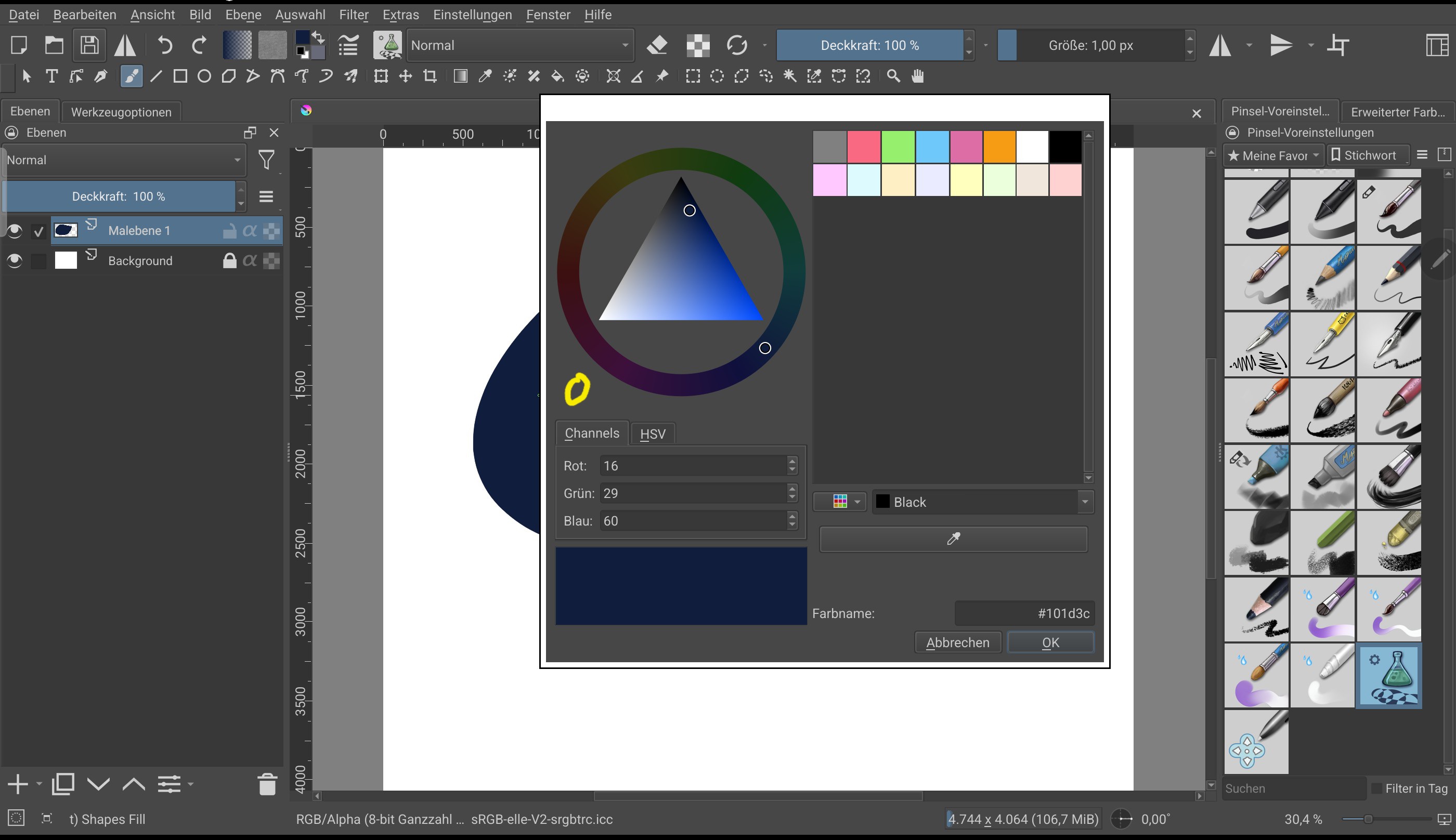The image size is (1456, 840).
Task: Hide the Background layer
Action: (15, 261)
